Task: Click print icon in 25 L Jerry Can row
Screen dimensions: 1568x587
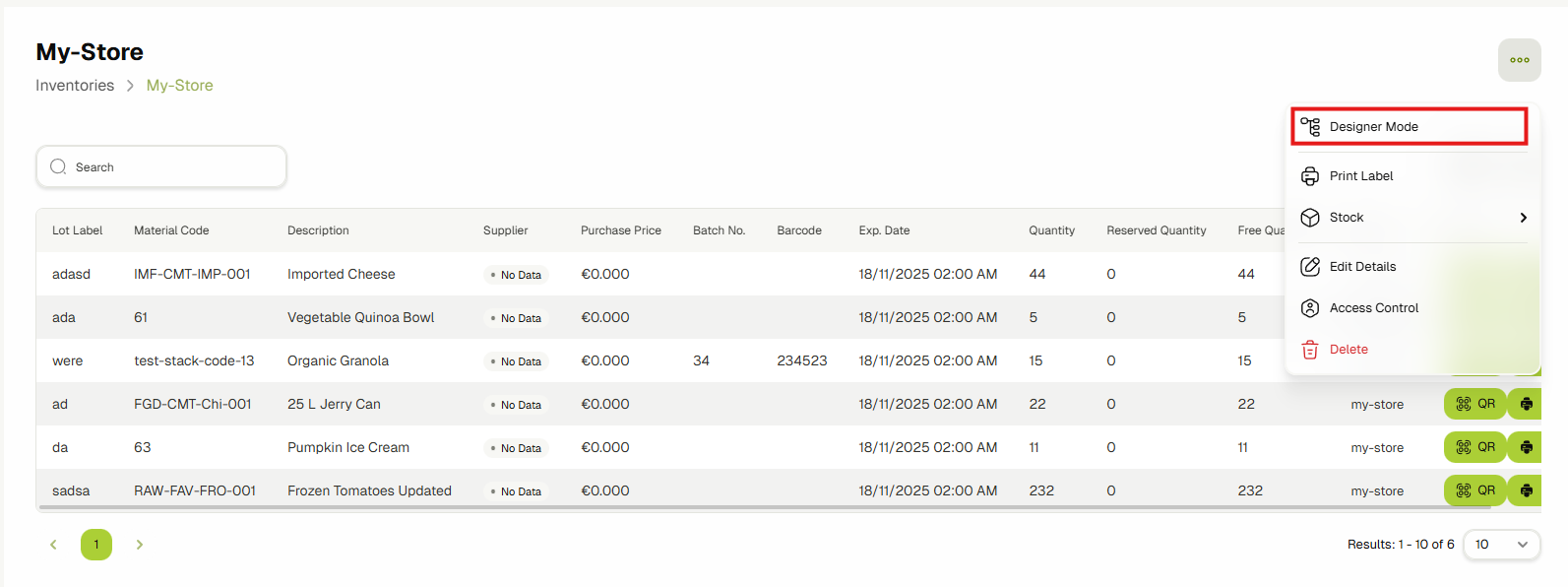Action: point(1526,404)
